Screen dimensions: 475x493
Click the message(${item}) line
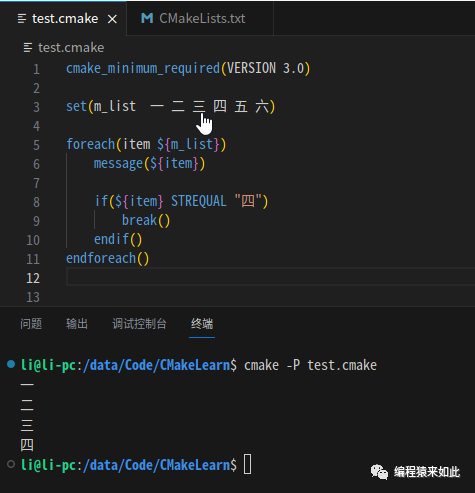pyautogui.click(x=149, y=163)
